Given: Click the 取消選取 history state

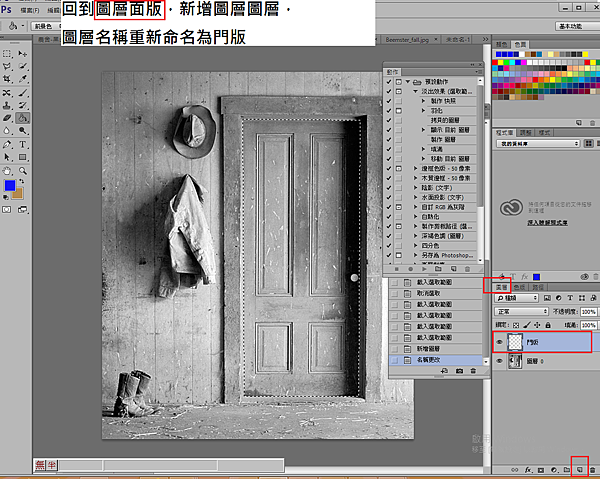Looking at the screenshot, I should [436, 293].
